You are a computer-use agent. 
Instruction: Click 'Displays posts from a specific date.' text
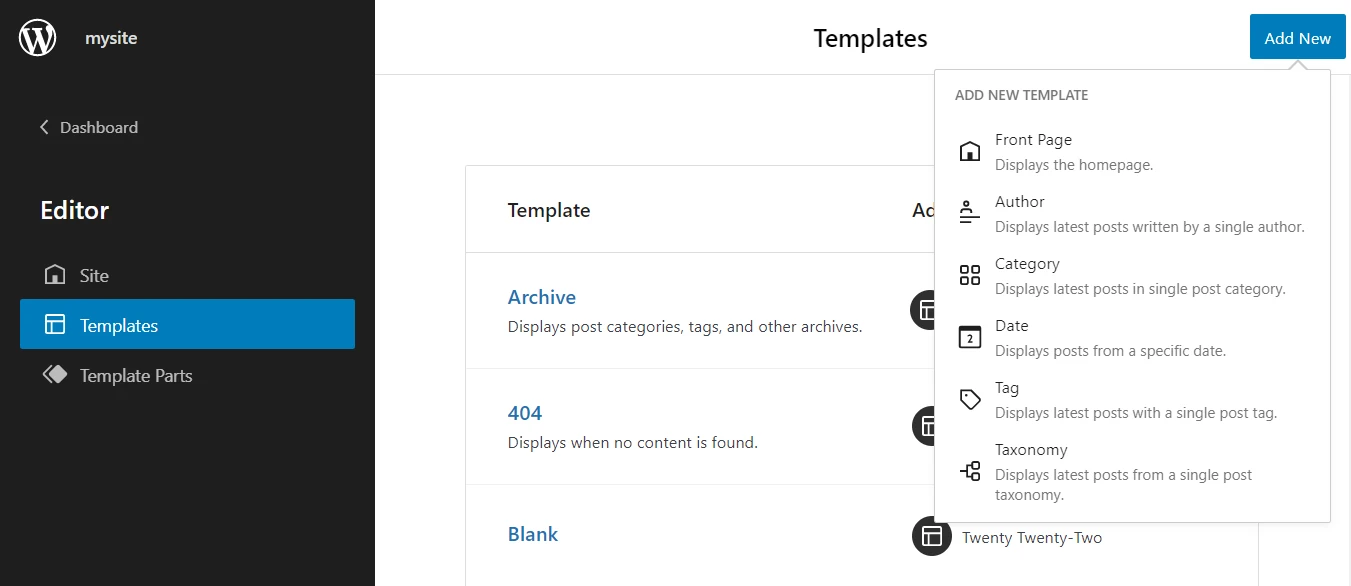pos(1110,351)
